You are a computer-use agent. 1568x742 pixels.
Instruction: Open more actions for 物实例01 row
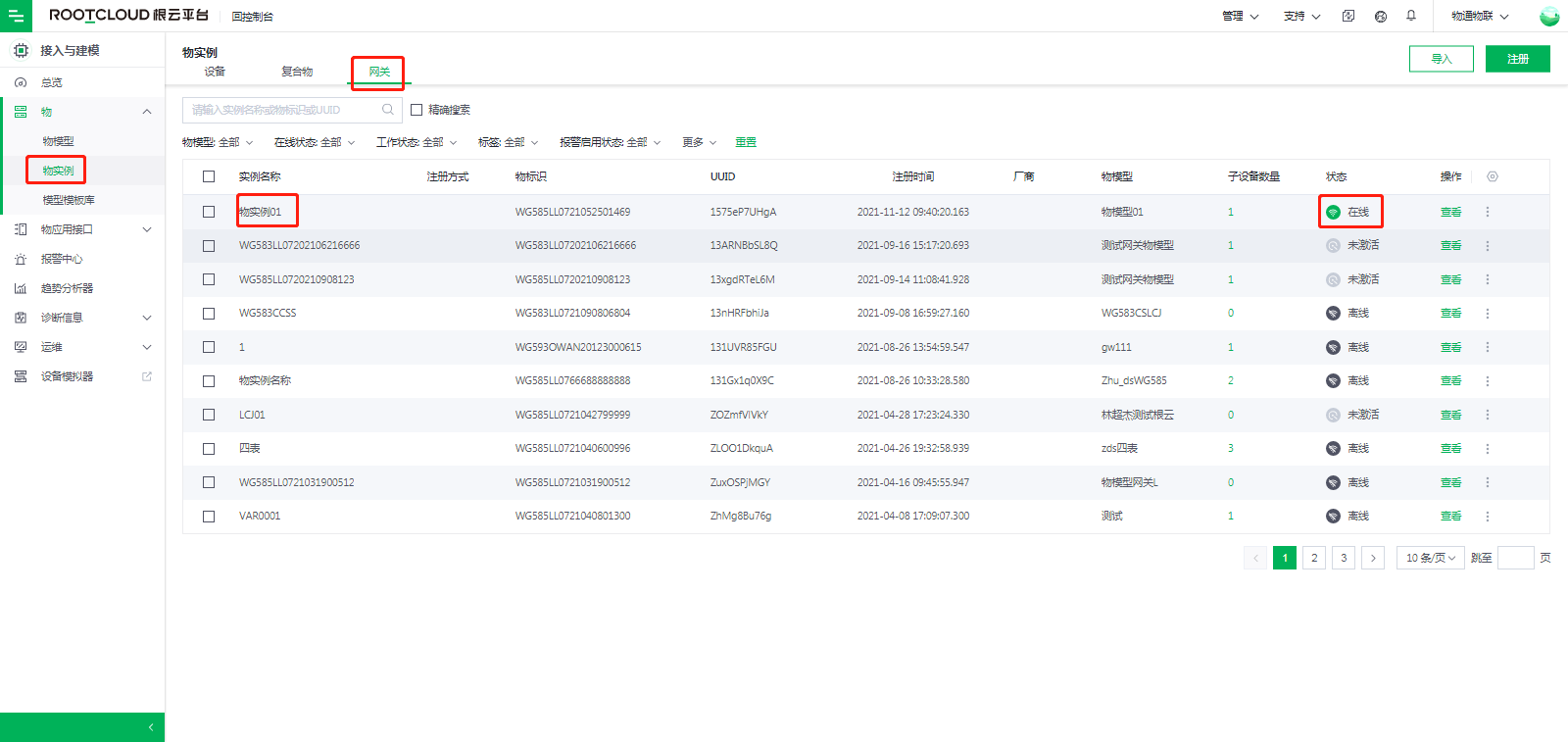pyautogui.click(x=1487, y=212)
